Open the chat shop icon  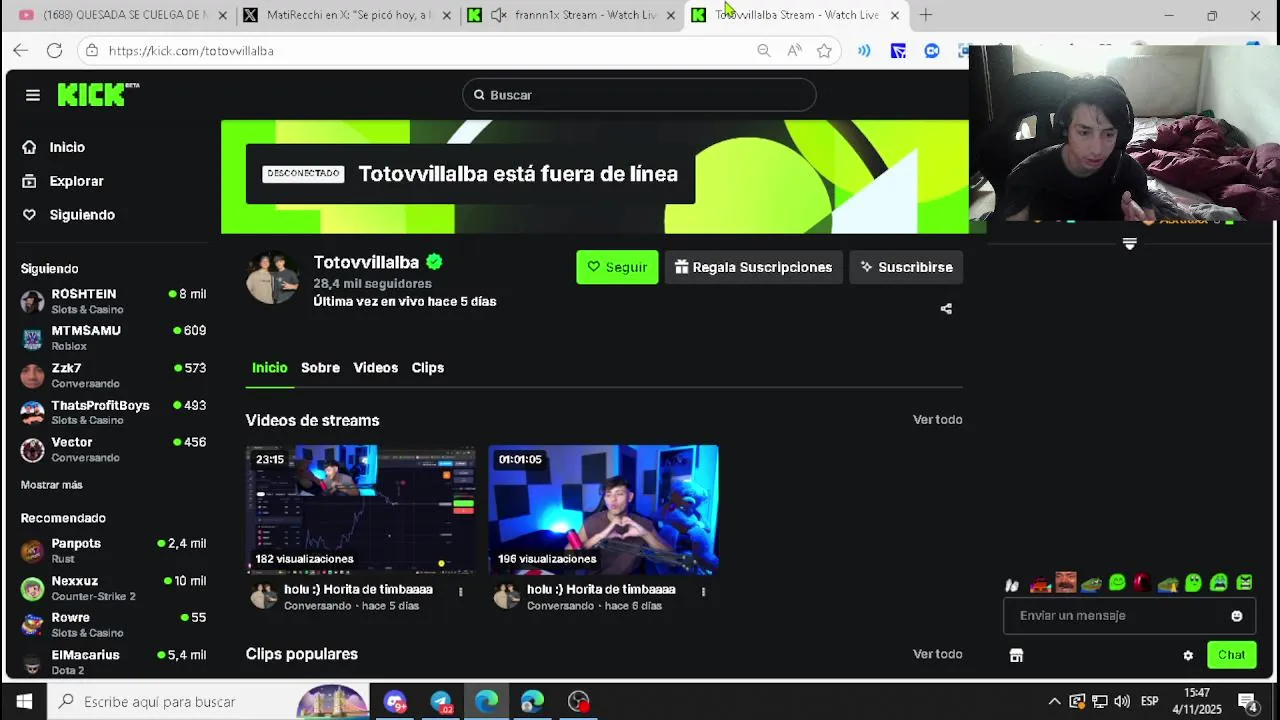1016,656
